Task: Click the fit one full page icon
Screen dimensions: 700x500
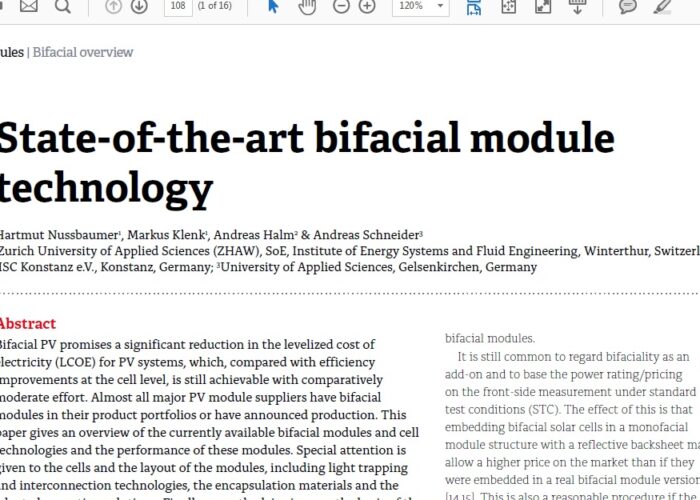Action: pyautogui.click(x=508, y=7)
